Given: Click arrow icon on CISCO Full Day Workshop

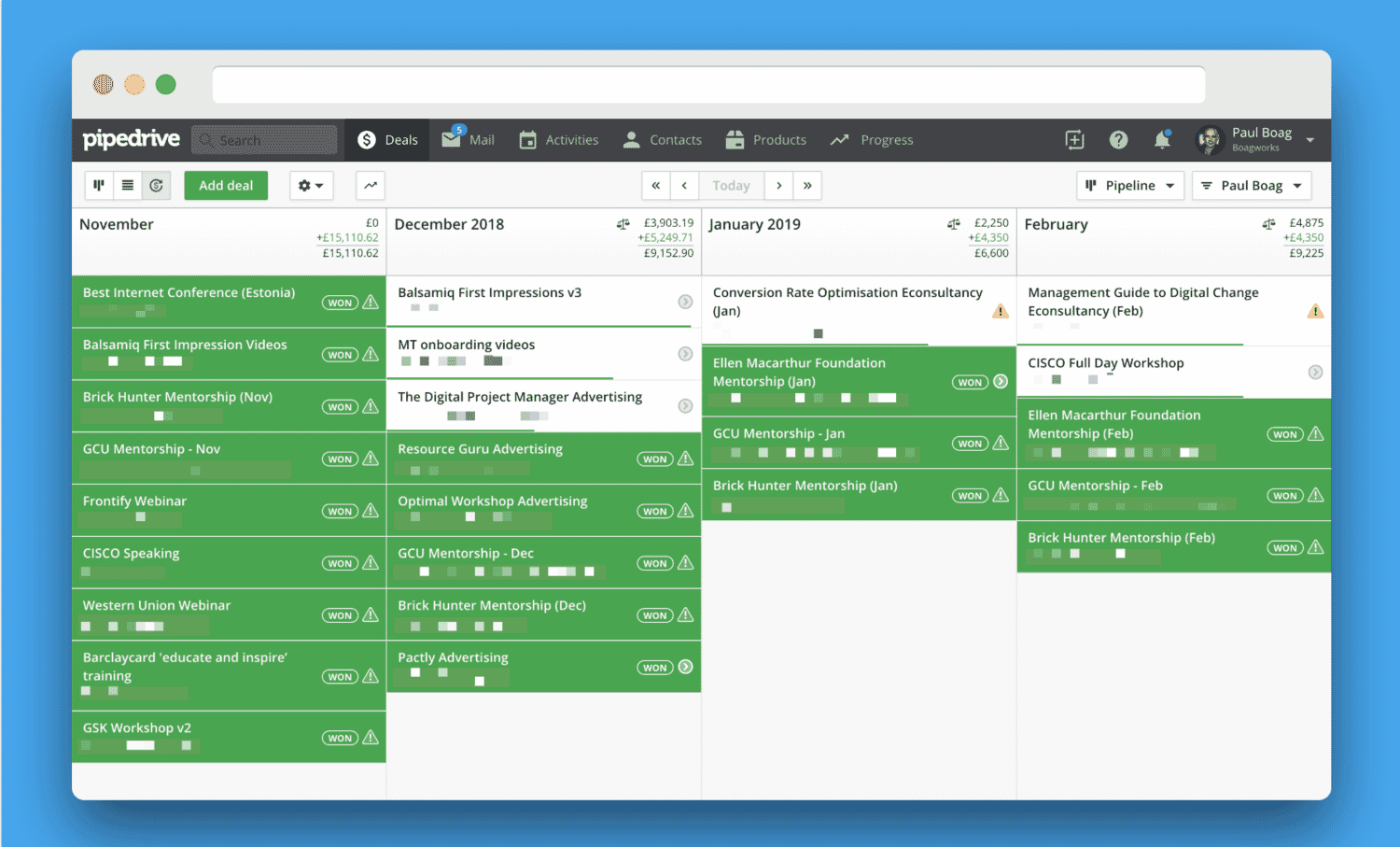Looking at the screenshot, I should (1315, 372).
